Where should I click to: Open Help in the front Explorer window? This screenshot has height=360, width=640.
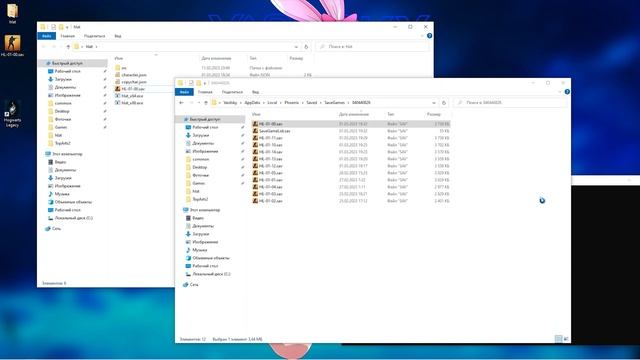pos(567,92)
